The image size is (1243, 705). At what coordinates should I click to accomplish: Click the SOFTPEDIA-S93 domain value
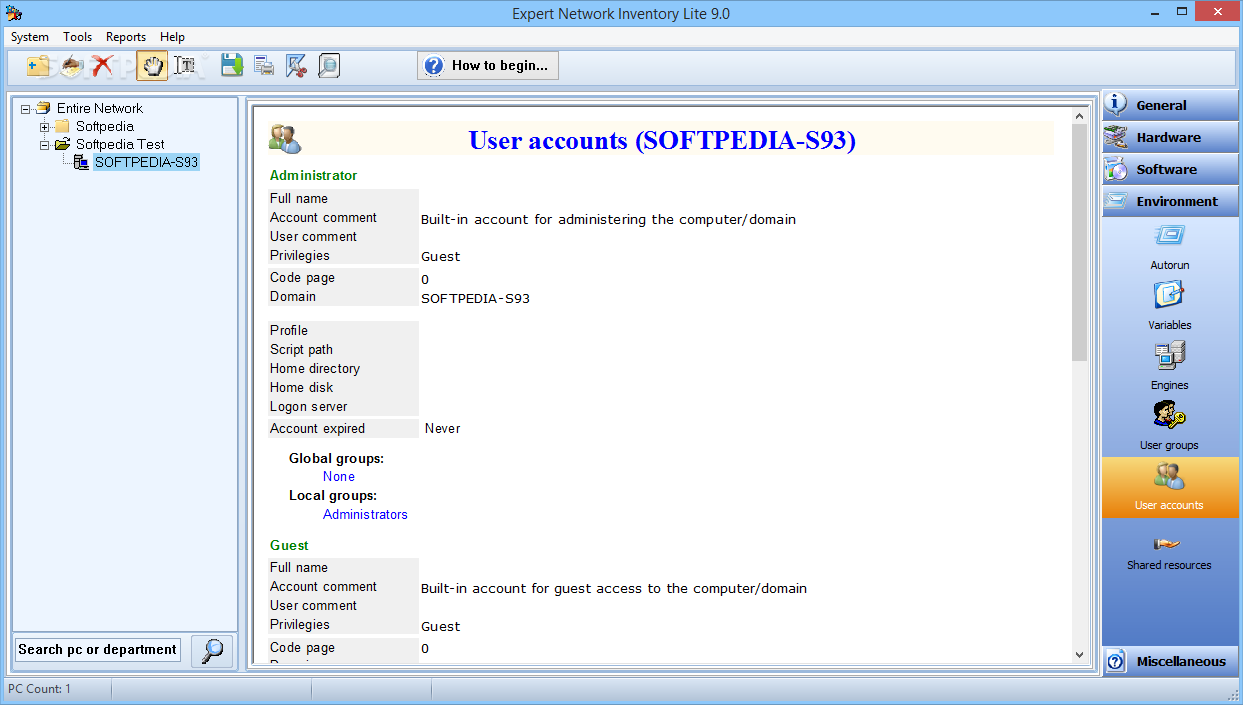click(475, 298)
